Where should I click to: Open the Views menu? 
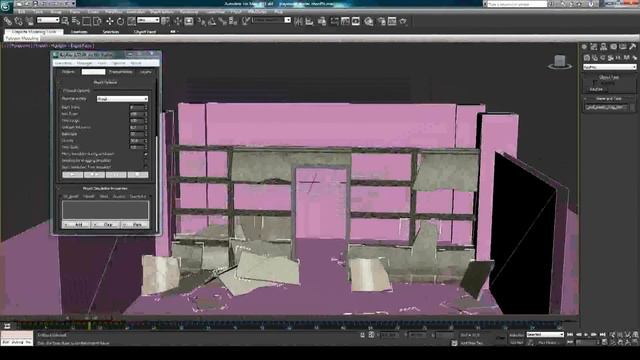coord(75,12)
